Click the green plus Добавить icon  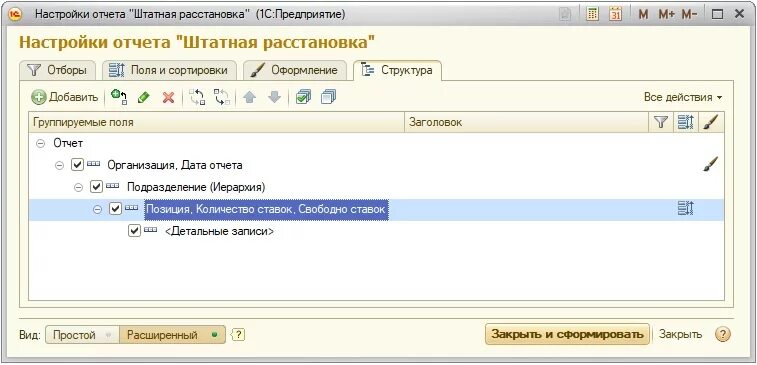click(x=39, y=98)
